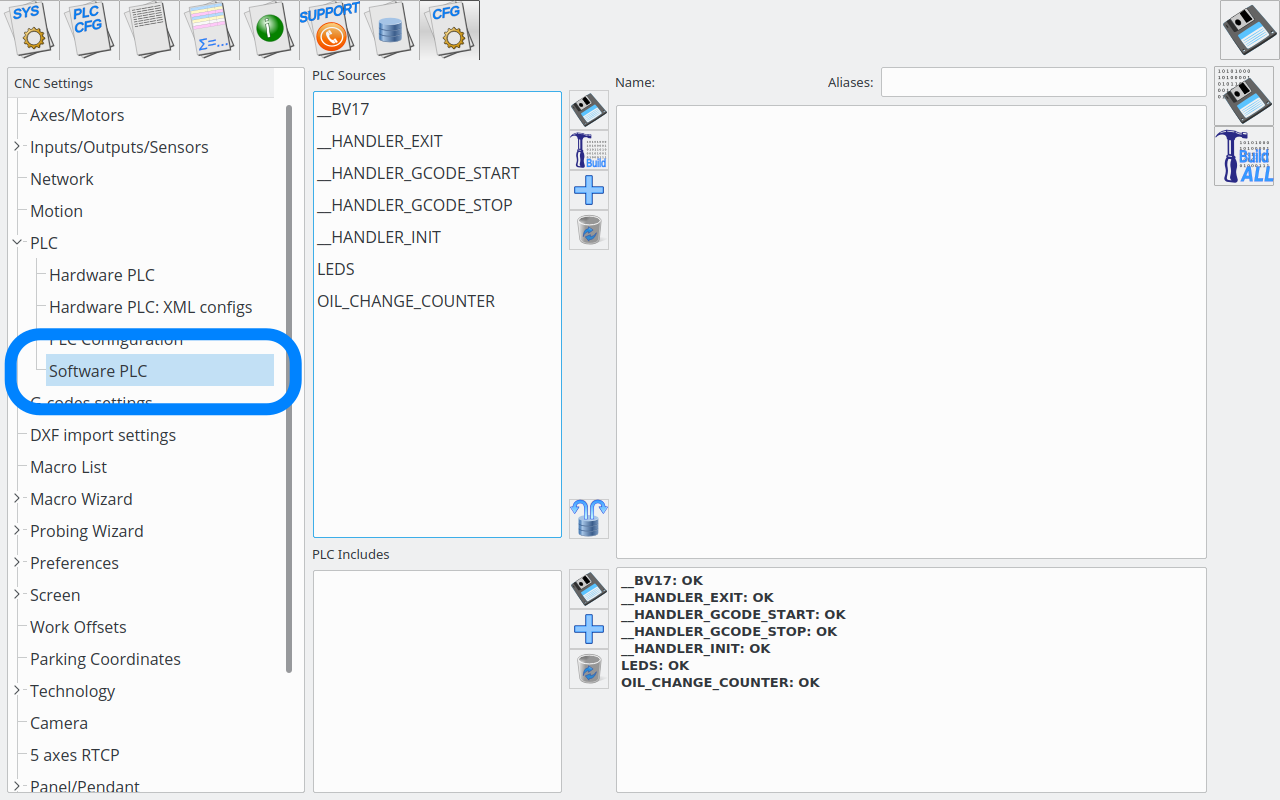Click the green info icon in toolbar
Image resolution: width=1280 pixels, height=800 pixels.
click(269, 30)
